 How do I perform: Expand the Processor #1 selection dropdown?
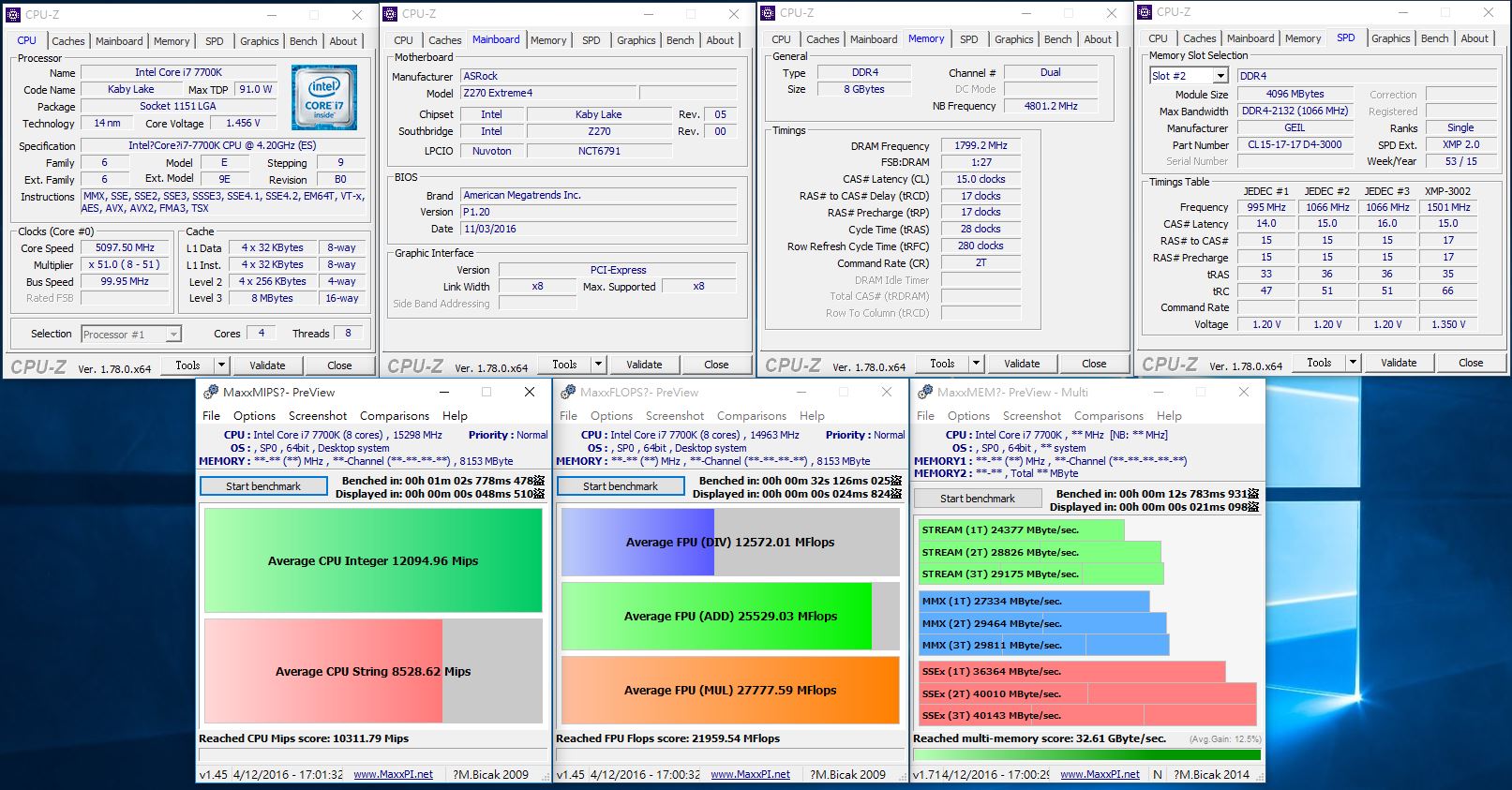point(173,335)
